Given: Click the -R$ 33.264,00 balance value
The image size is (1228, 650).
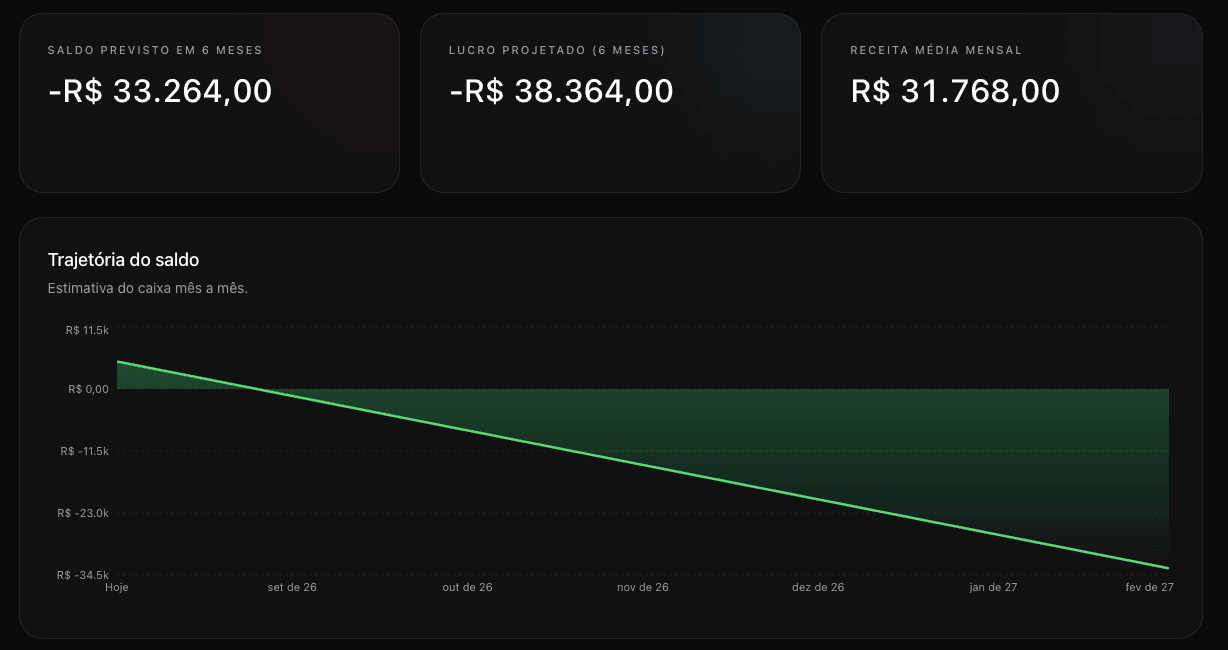Looking at the screenshot, I should tap(160, 91).
